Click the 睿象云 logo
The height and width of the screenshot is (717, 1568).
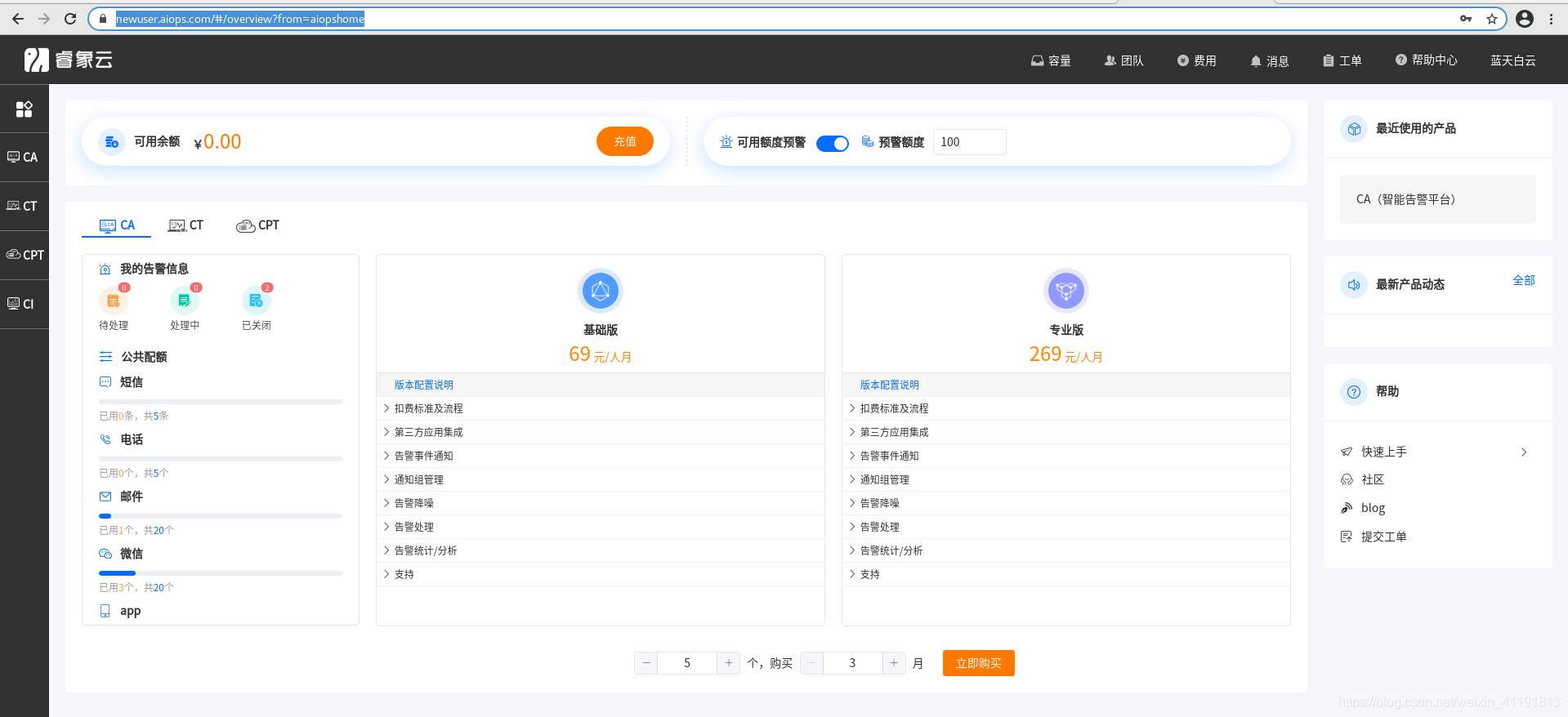pos(69,60)
